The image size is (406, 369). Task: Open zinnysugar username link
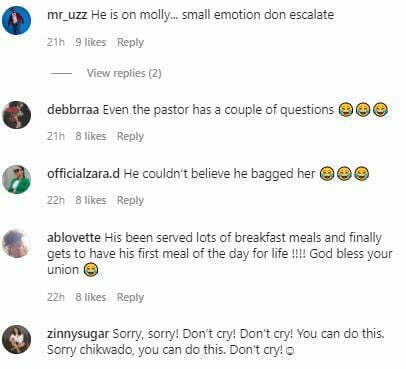click(78, 334)
